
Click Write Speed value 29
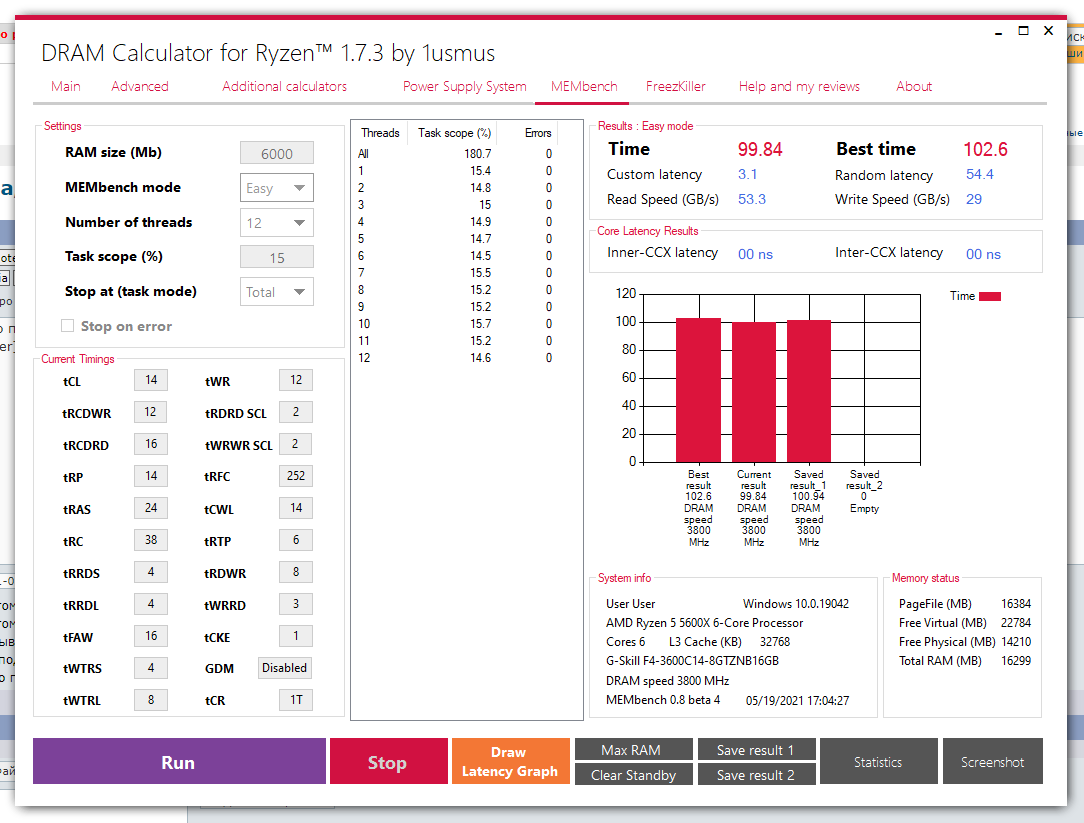point(974,199)
